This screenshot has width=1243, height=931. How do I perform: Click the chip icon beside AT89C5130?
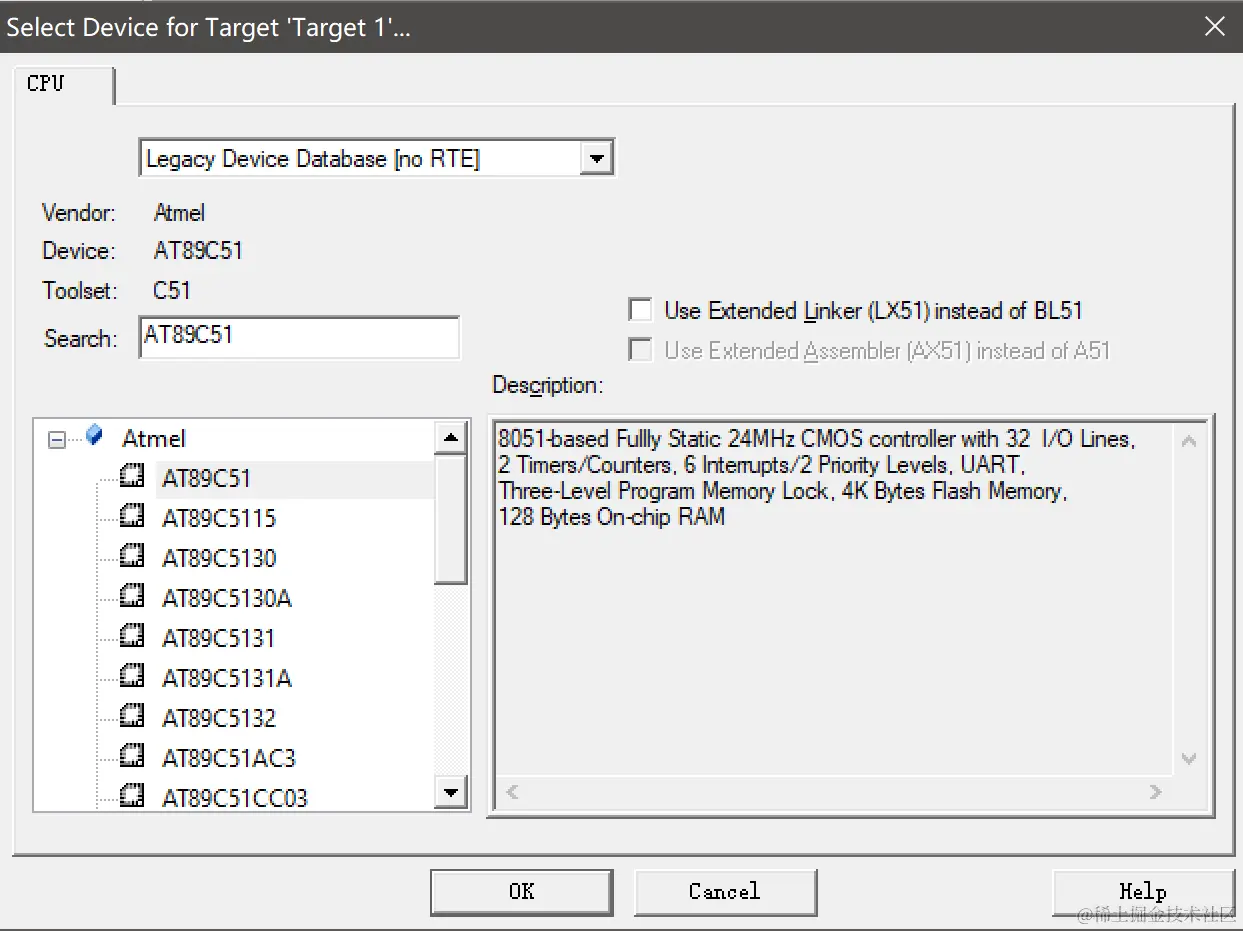(x=132, y=557)
